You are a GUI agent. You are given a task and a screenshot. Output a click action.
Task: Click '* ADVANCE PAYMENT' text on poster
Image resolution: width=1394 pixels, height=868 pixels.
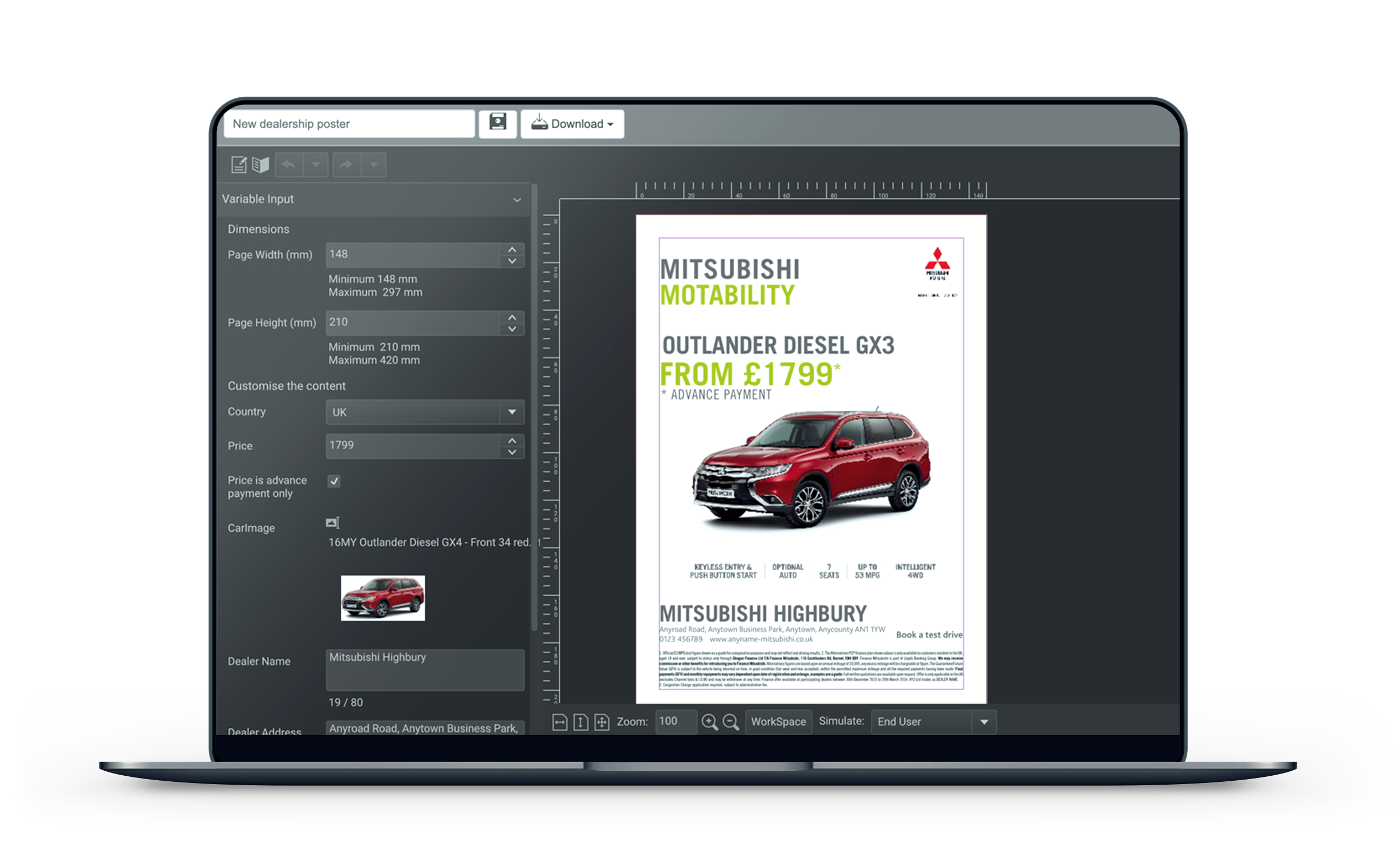(x=716, y=395)
